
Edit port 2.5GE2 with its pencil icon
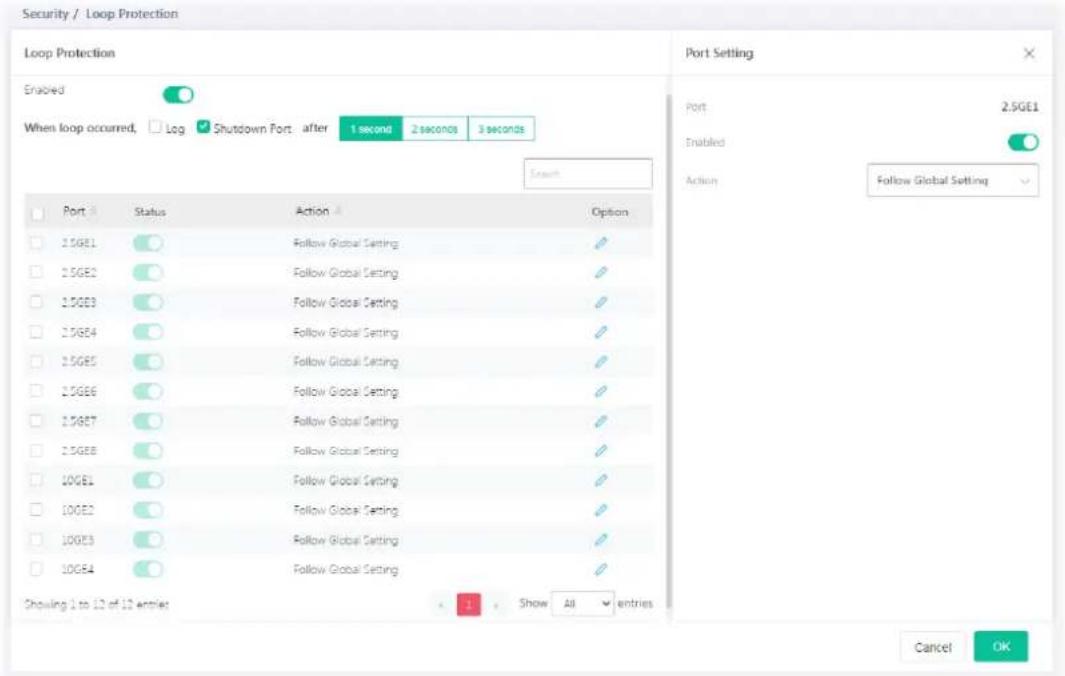pos(600,272)
